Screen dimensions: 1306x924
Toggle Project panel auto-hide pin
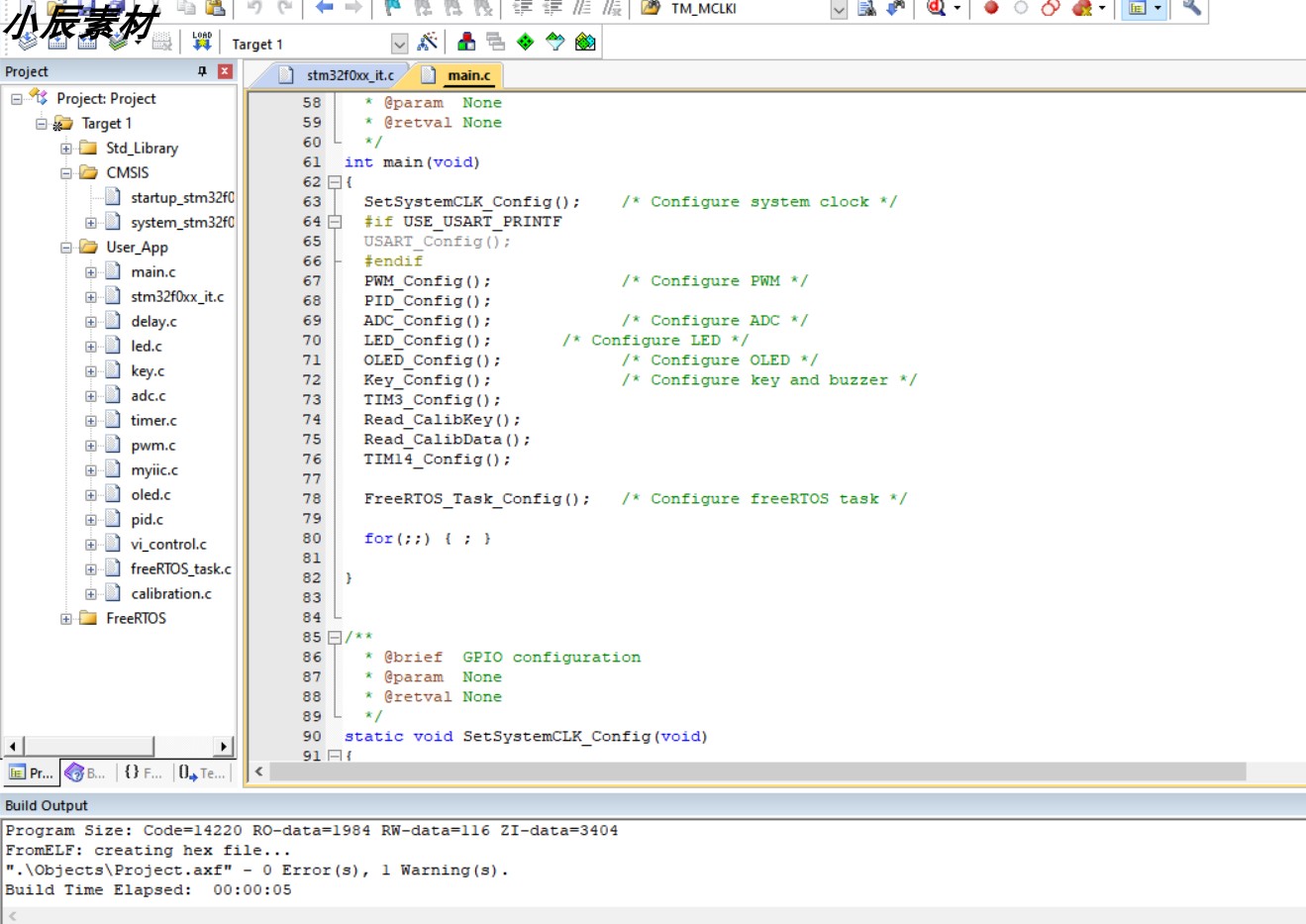coord(202,71)
